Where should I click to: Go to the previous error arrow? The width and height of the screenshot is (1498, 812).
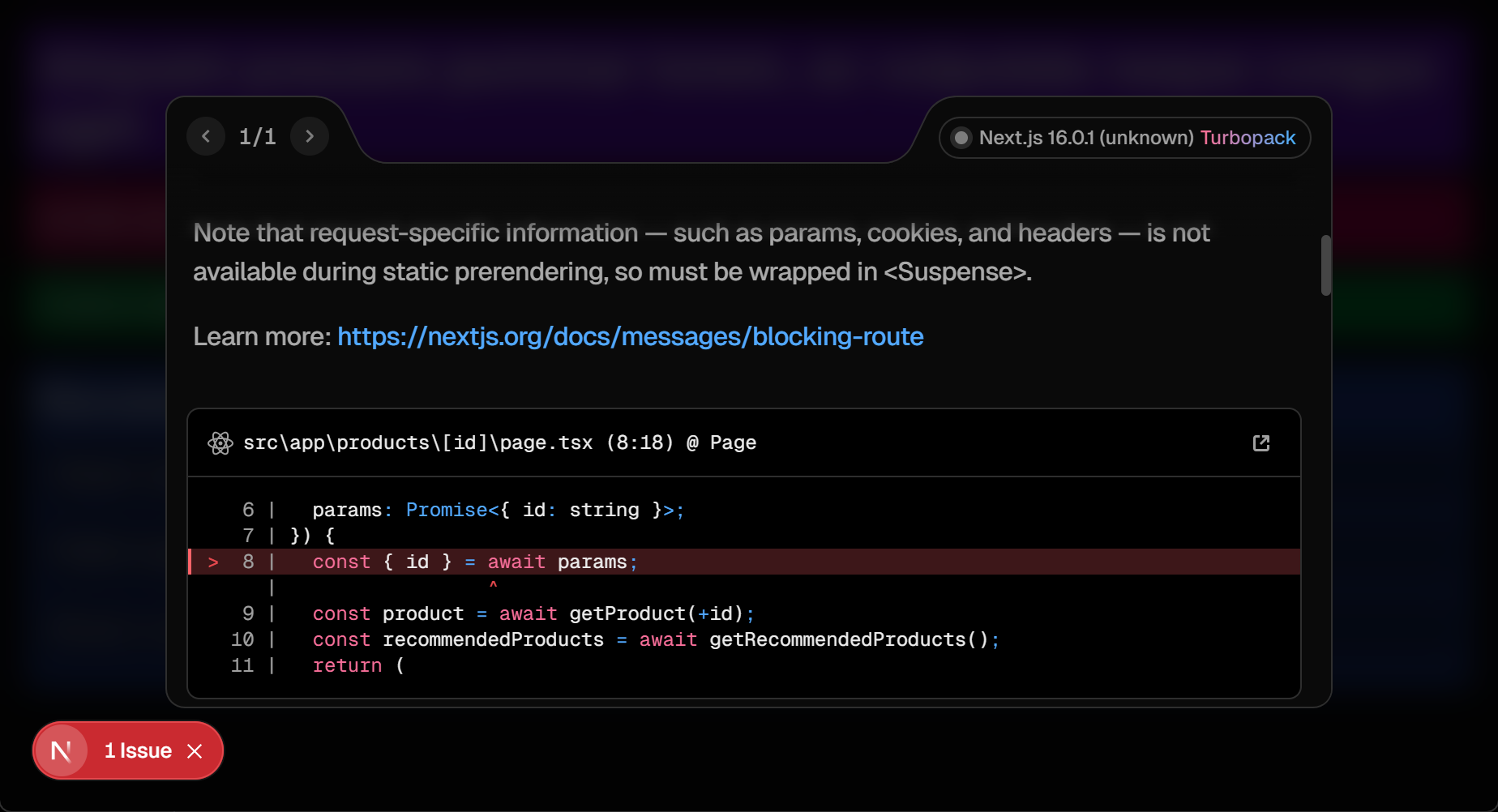tap(206, 136)
